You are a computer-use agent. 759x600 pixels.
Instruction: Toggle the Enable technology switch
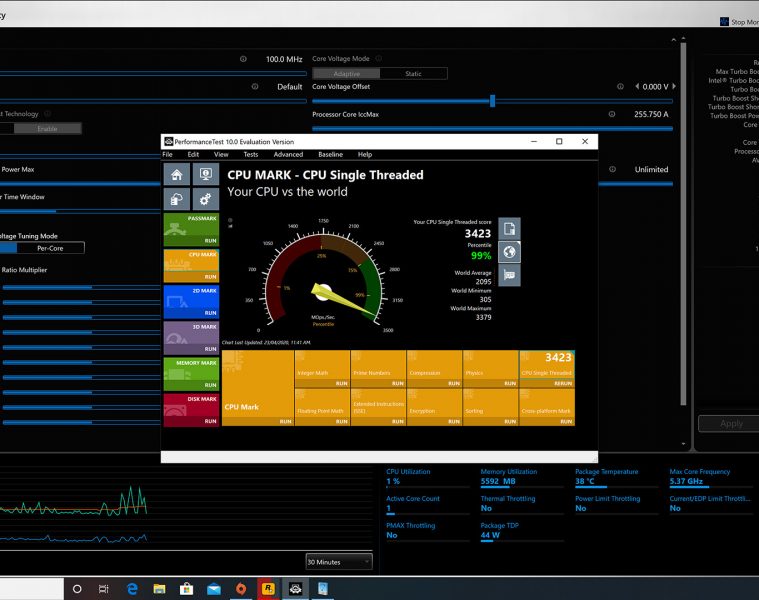click(47, 128)
